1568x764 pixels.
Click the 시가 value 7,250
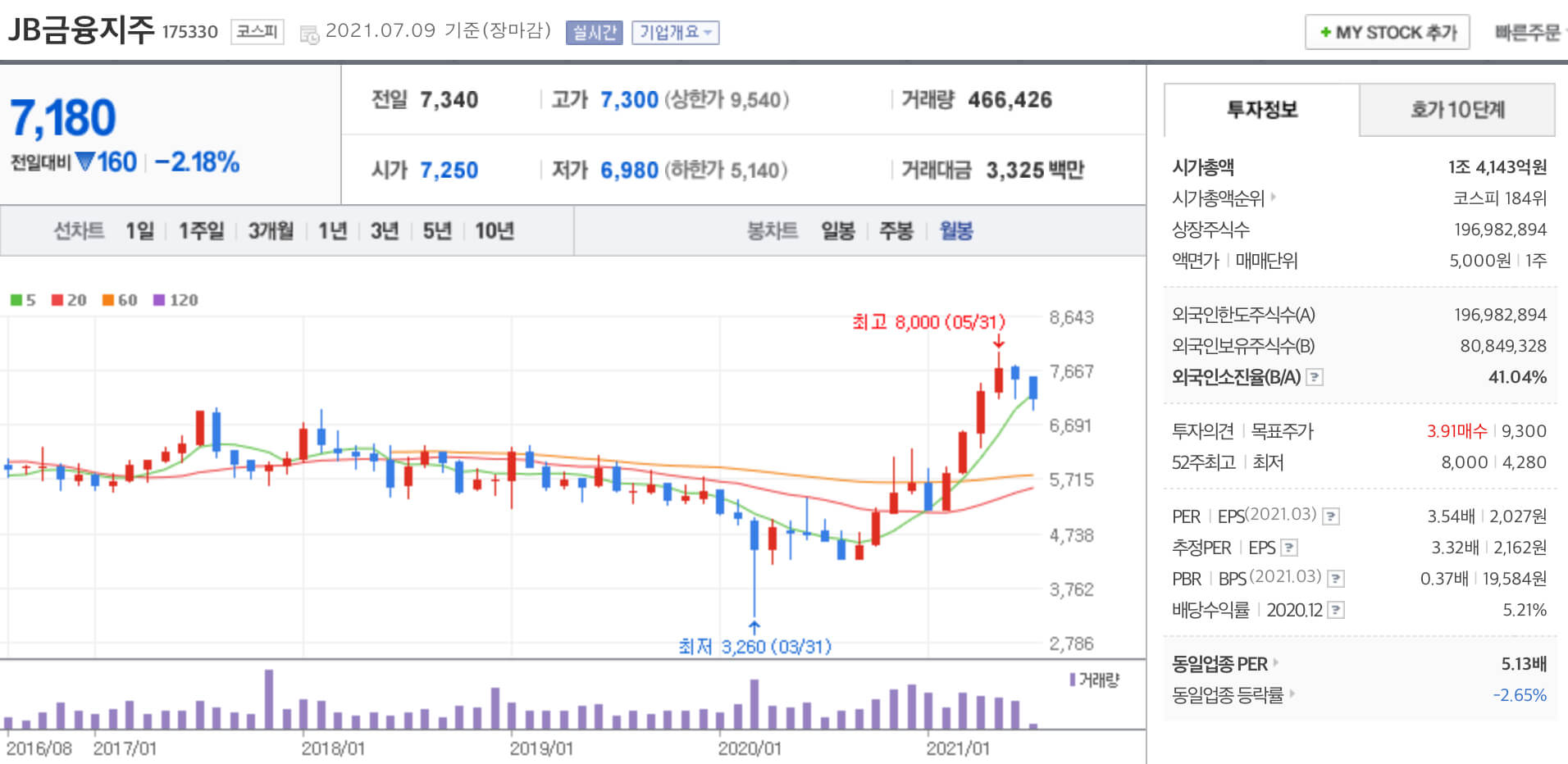tap(449, 171)
